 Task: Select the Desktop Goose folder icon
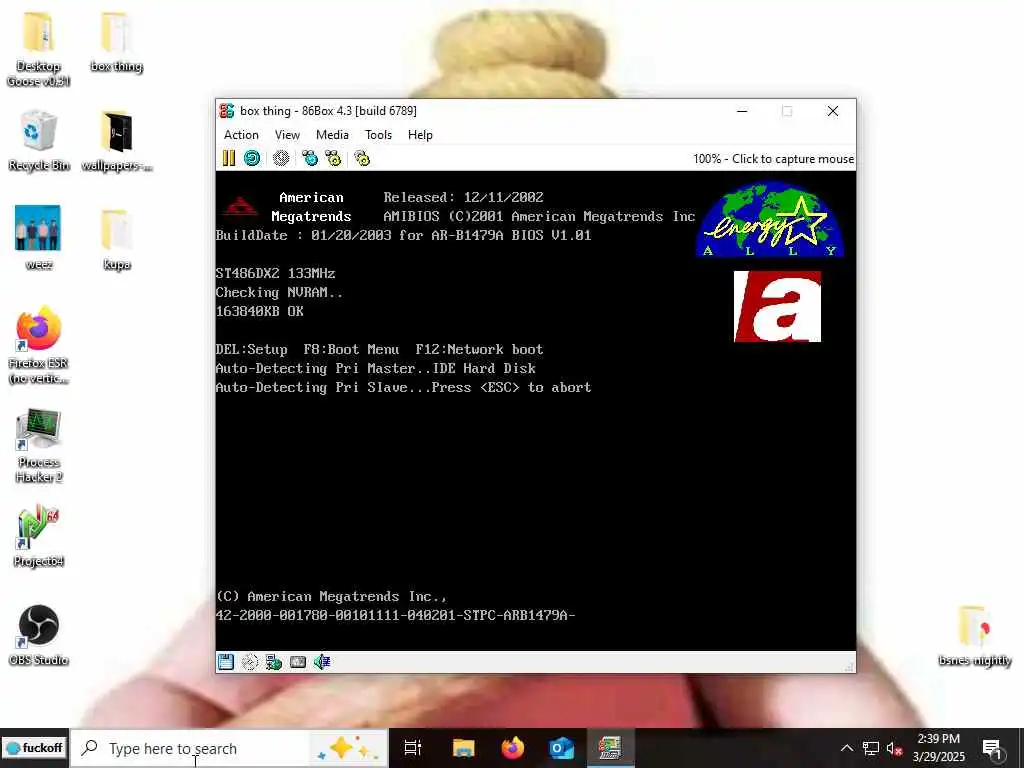click(39, 50)
